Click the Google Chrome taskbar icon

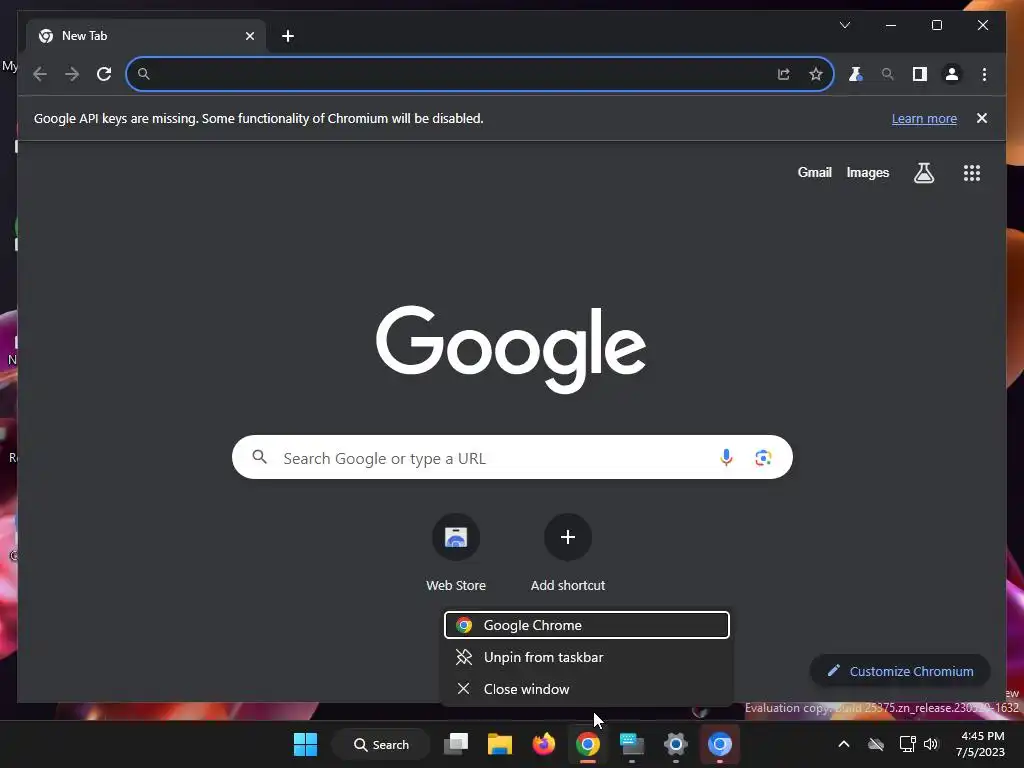point(588,744)
